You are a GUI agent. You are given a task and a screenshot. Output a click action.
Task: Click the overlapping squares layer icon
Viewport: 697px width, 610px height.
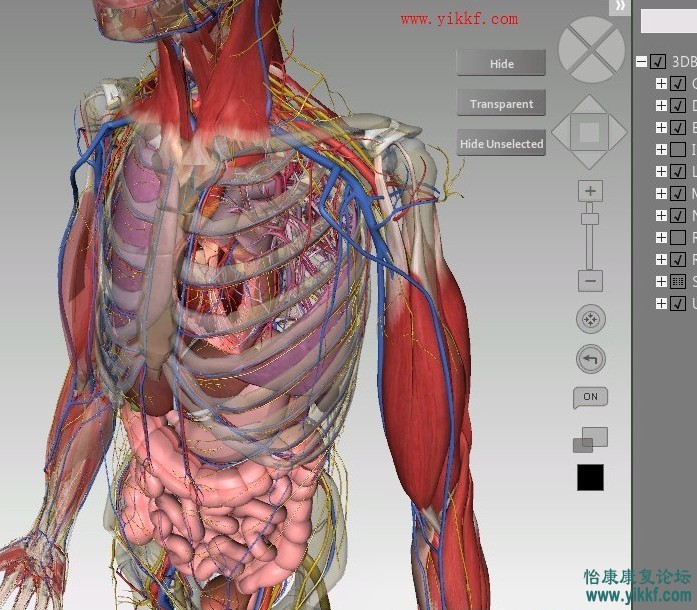pyautogui.click(x=590, y=440)
